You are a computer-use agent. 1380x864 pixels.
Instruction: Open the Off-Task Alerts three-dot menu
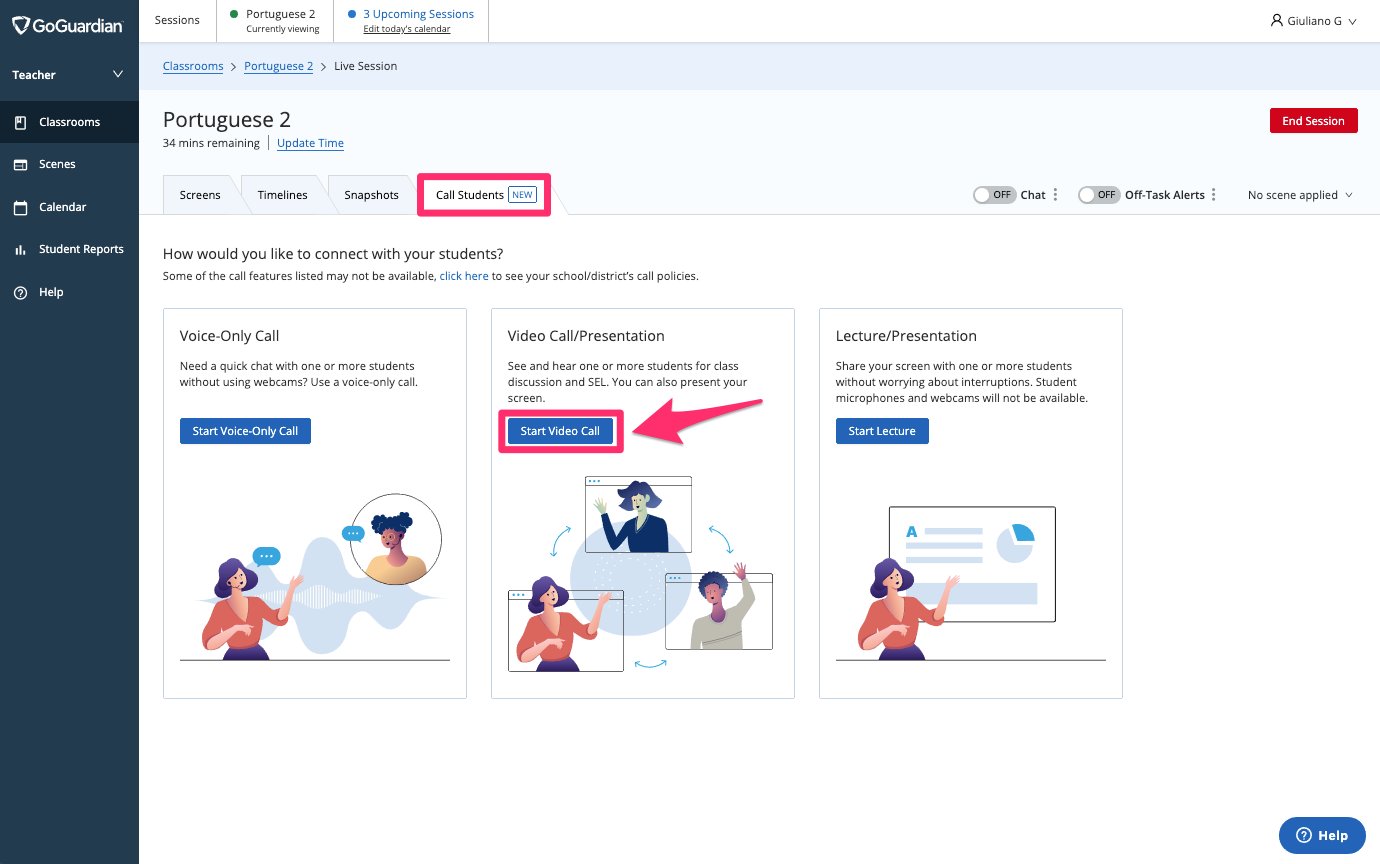pyautogui.click(x=1214, y=195)
